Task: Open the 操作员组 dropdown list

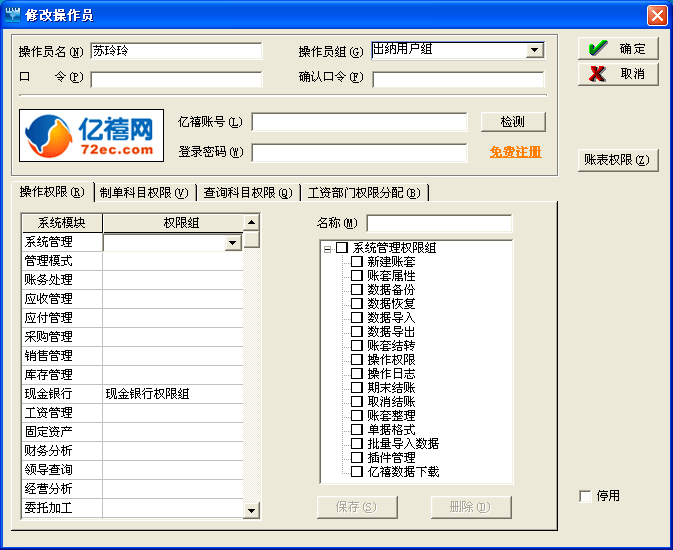Action: tap(534, 50)
